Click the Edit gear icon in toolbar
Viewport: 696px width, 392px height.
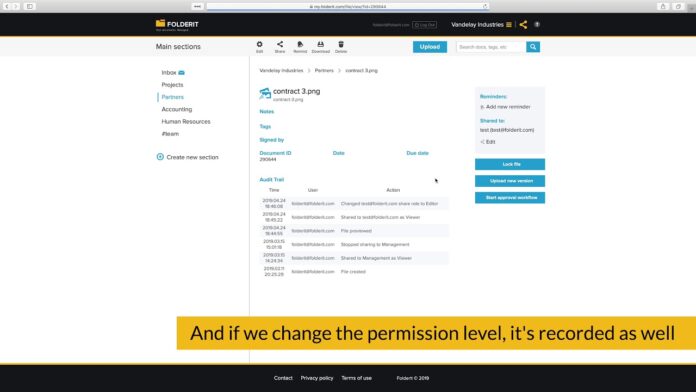pyautogui.click(x=259, y=44)
